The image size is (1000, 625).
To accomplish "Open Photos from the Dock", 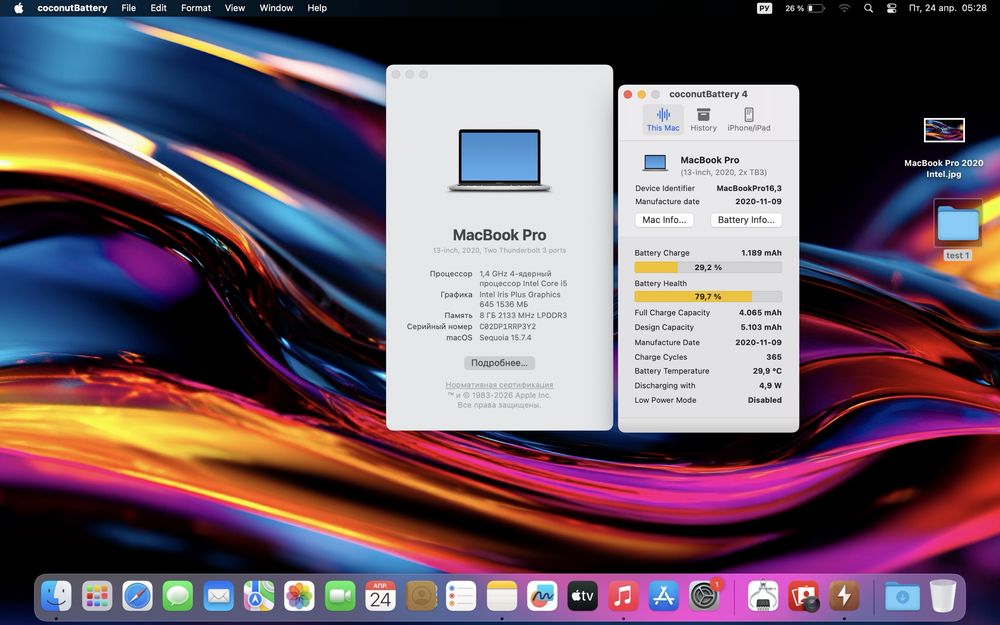I will tap(299, 597).
